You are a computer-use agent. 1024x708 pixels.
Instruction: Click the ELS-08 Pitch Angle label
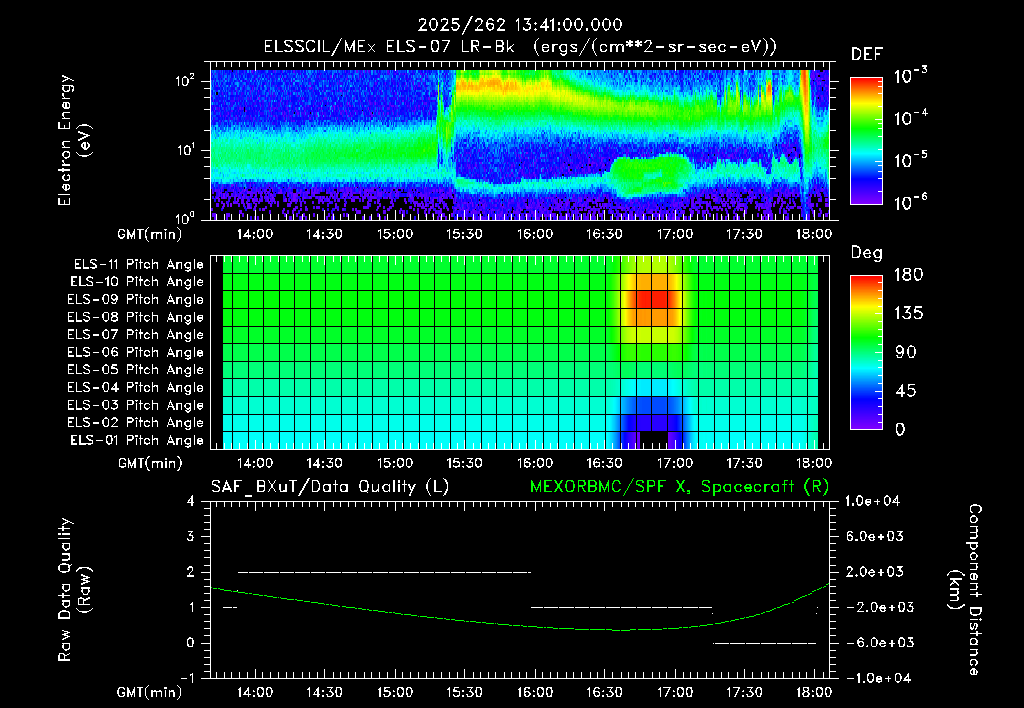point(136,317)
